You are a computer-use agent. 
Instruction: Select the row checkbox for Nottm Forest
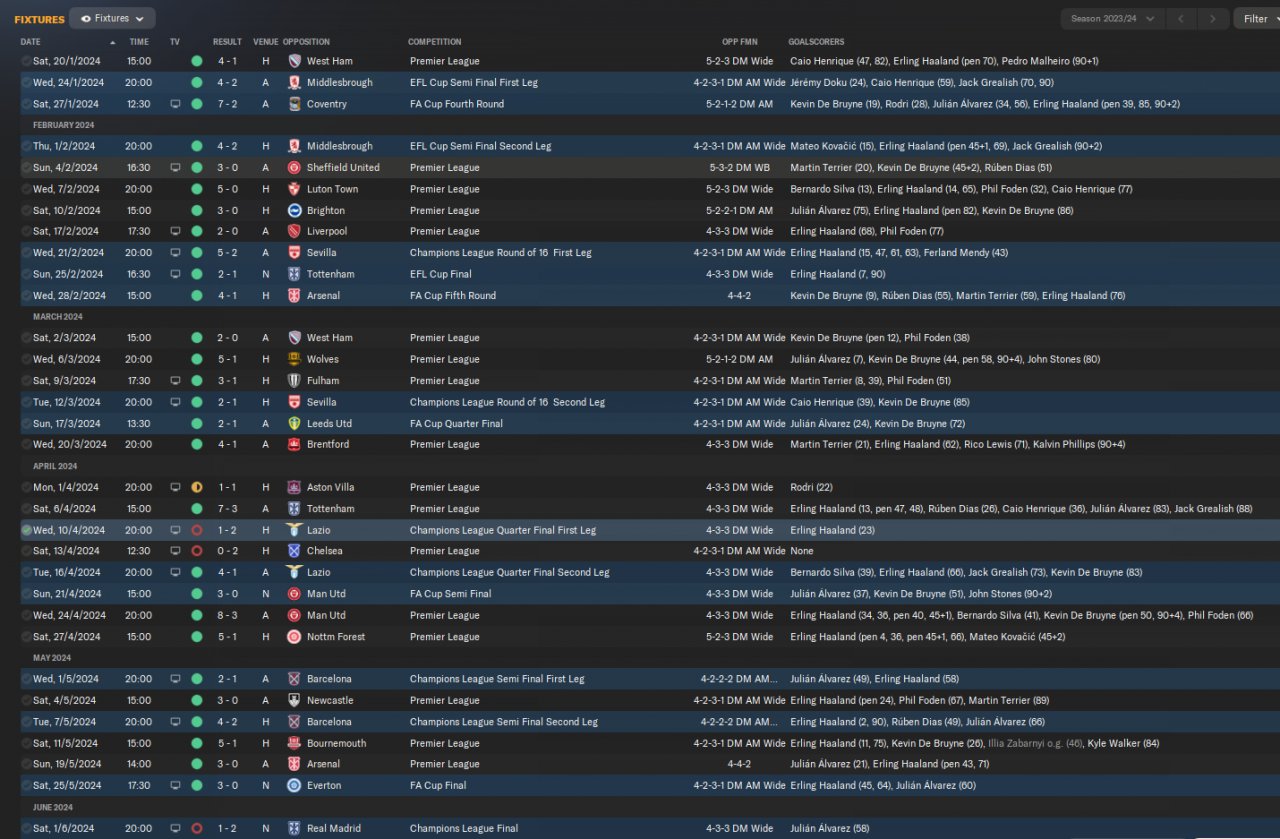[26, 637]
